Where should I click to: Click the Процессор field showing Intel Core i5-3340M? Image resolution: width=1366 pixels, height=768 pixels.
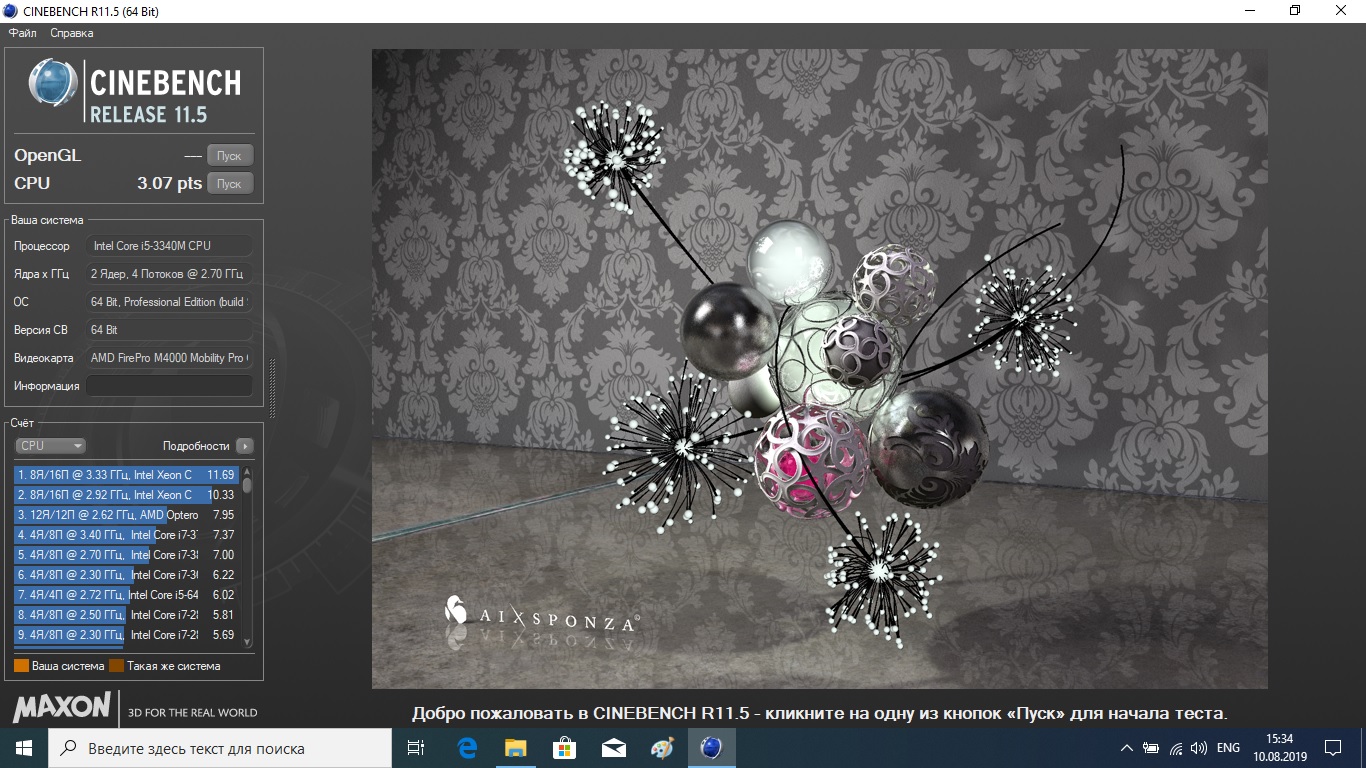tap(169, 246)
